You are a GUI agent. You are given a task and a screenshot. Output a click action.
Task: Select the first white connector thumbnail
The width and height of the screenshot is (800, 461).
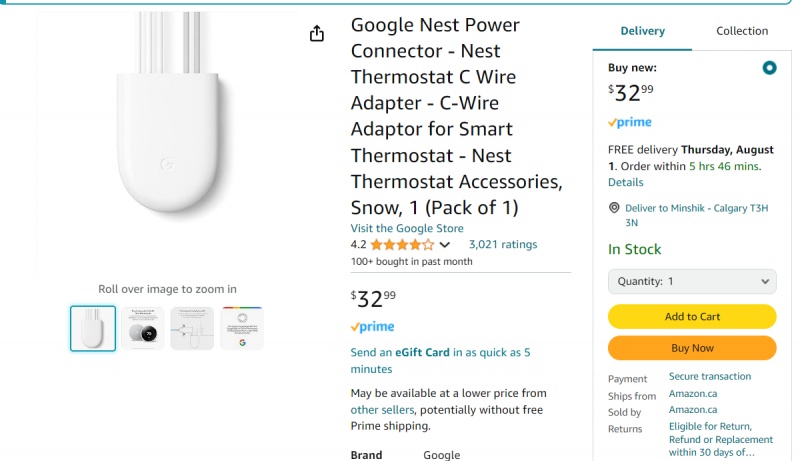tap(93, 328)
